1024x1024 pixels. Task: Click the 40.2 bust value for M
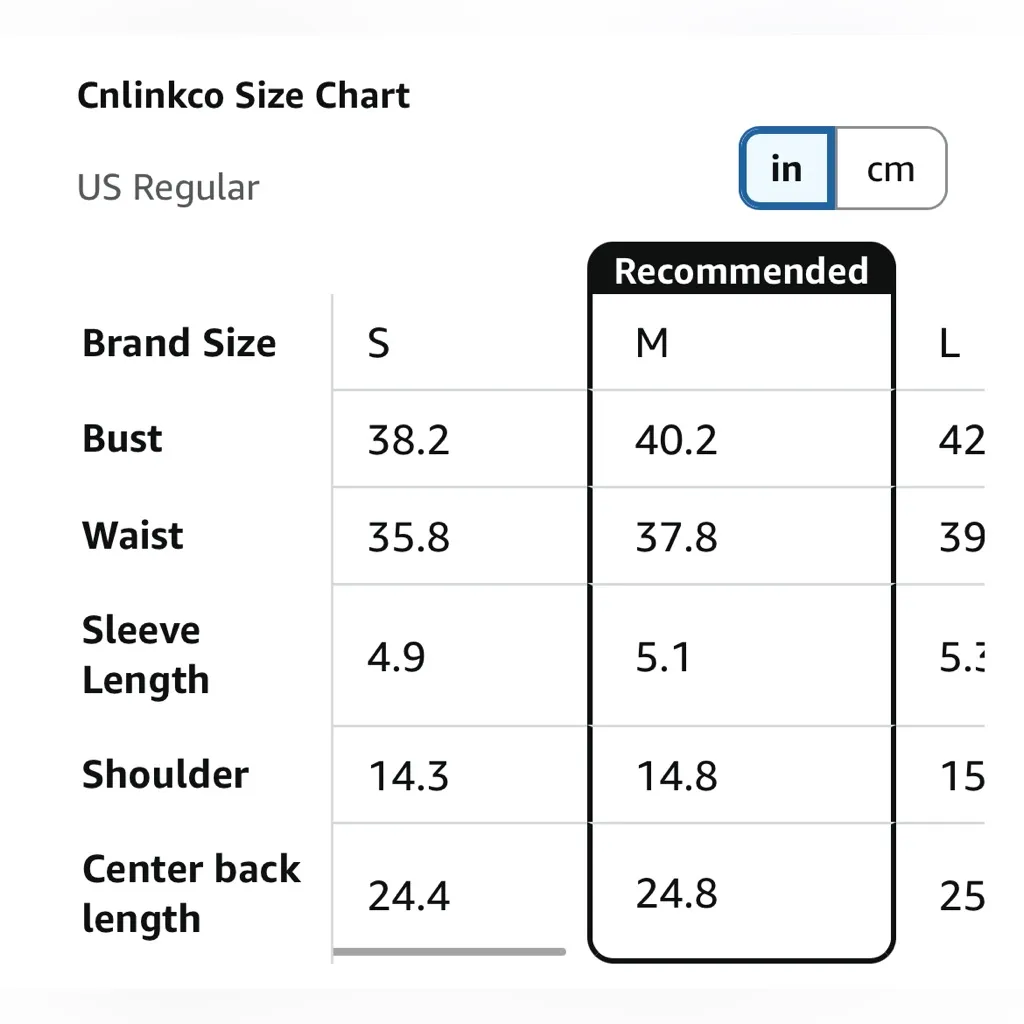pos(676,439)
